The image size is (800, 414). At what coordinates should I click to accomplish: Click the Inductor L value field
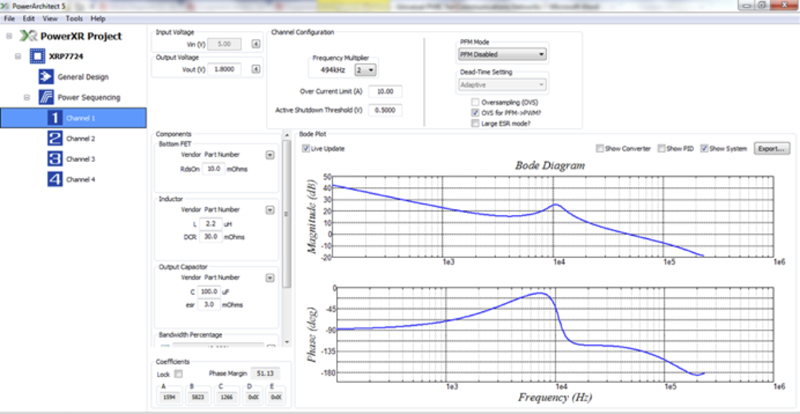tap(210, 224)
